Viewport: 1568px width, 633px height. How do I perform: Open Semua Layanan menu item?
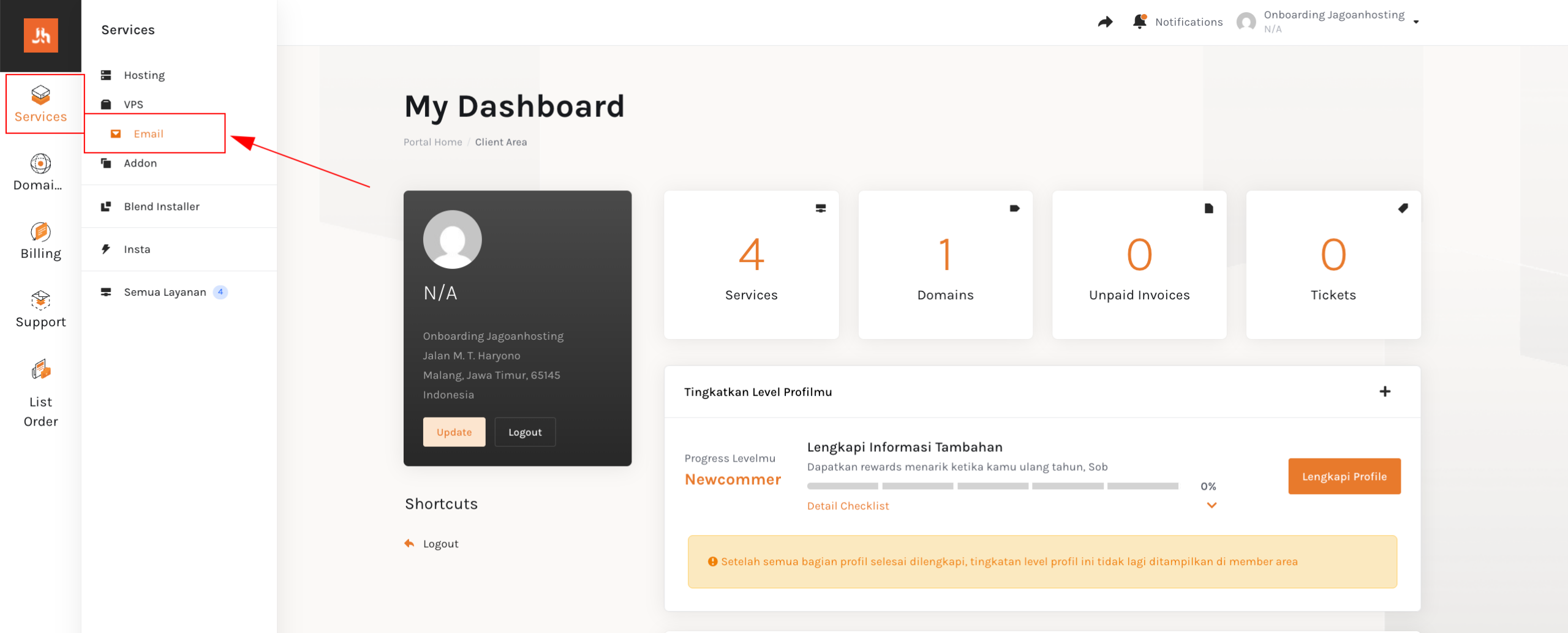(165, 292)
